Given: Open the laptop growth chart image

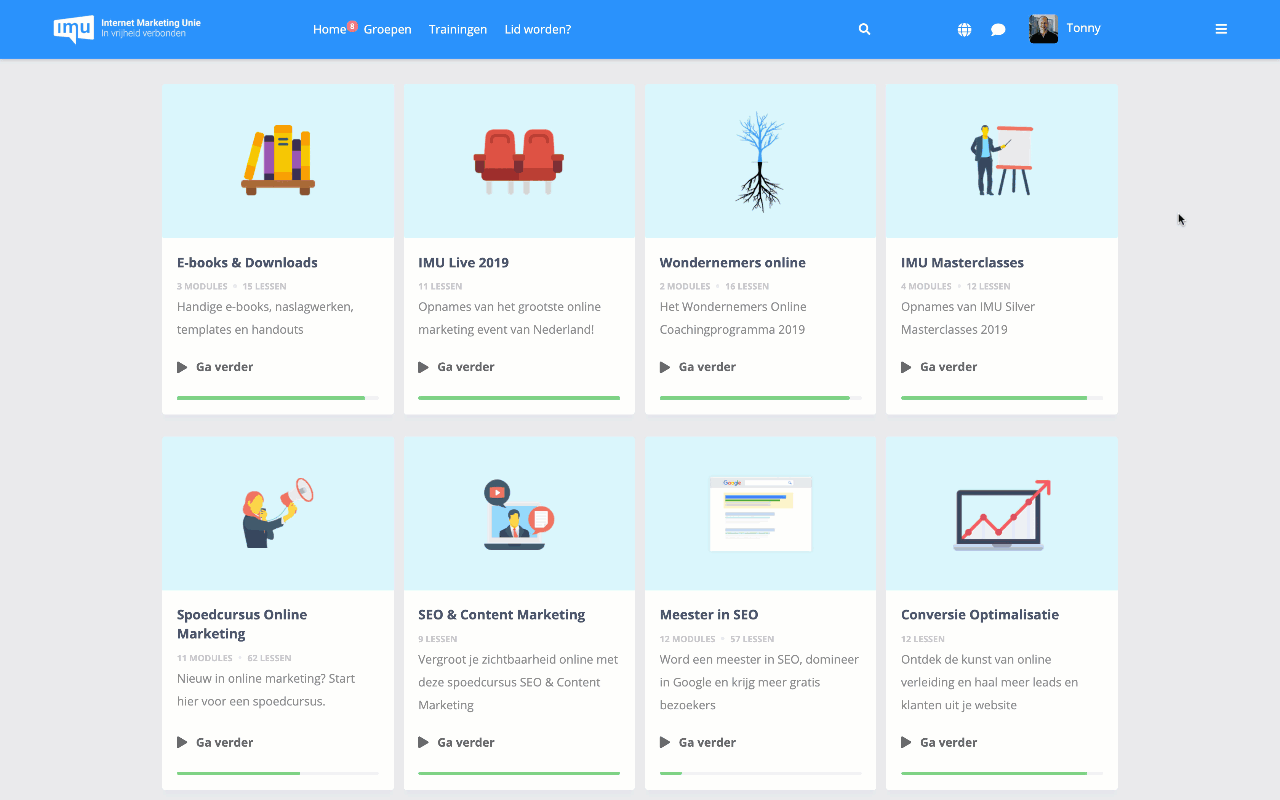Looking at the screenshot, I should [x=1002, y=513].
